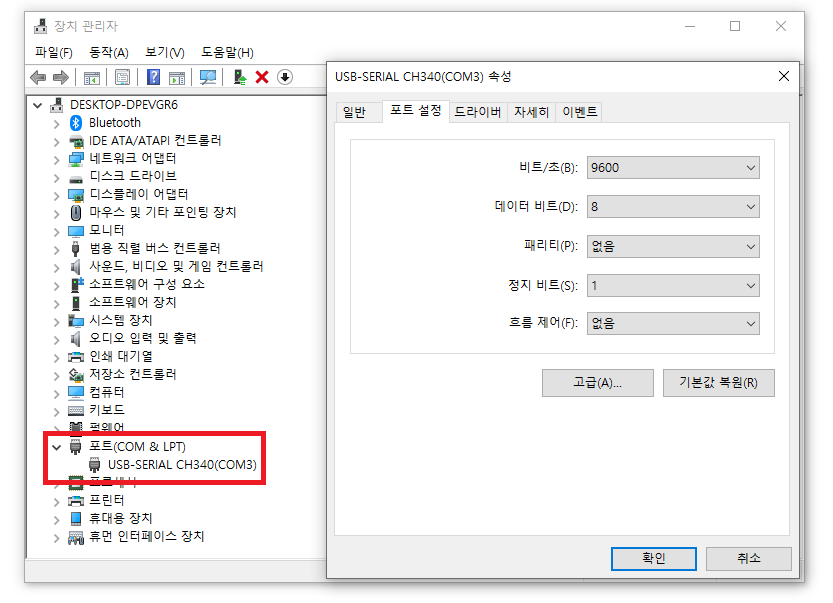833x603 pixels.
Task: Click the 기본값 복원(R) button
Action: 719,383
